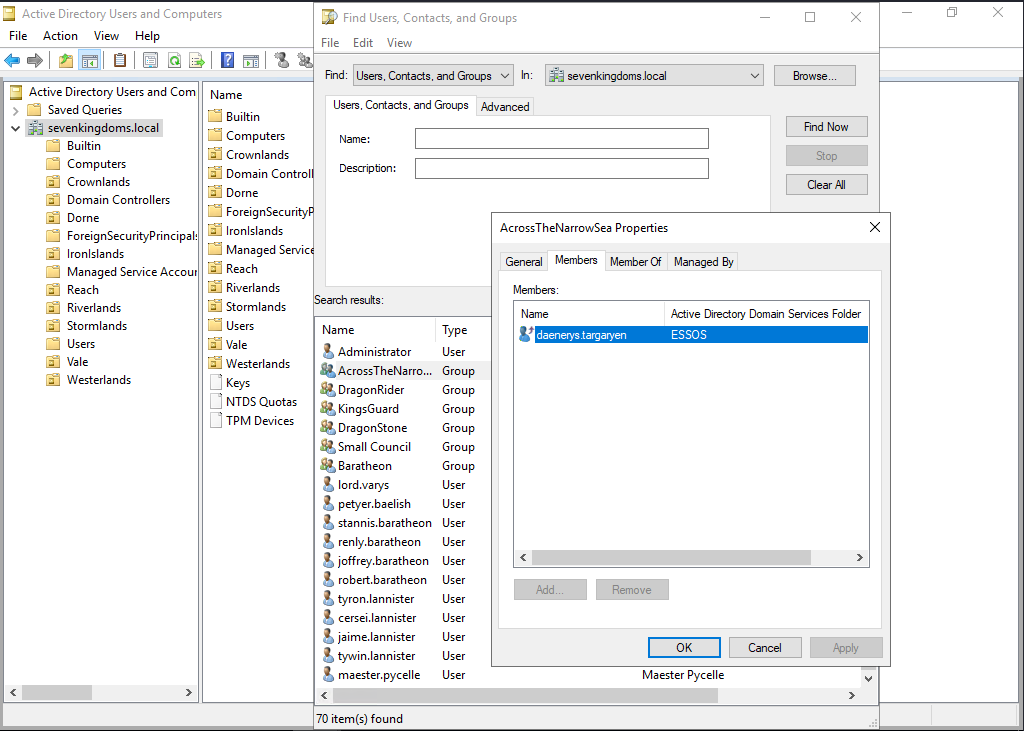Viewport: 1024px width, 731px height.
Task: Select the Westerlands OU in tree
Action: pyautogui.click(x=99, y=380)
